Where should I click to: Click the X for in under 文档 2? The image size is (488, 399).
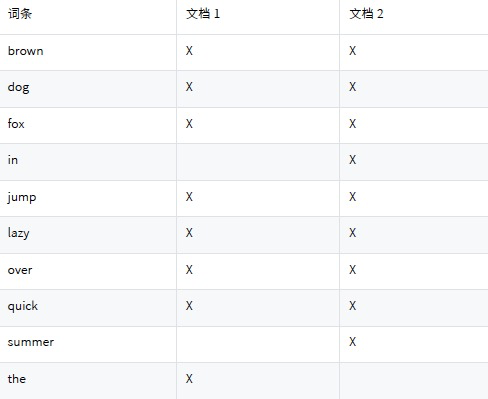pyautogui.click(x=353, y=160)
